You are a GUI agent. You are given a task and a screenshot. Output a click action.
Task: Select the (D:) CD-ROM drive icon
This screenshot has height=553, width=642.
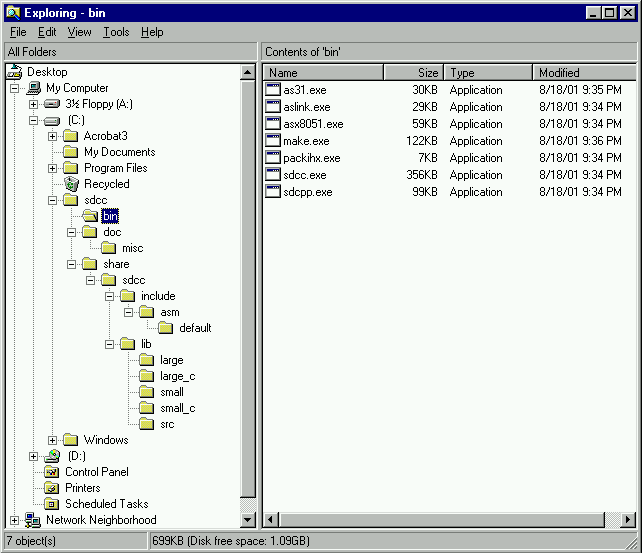(52, 456)
